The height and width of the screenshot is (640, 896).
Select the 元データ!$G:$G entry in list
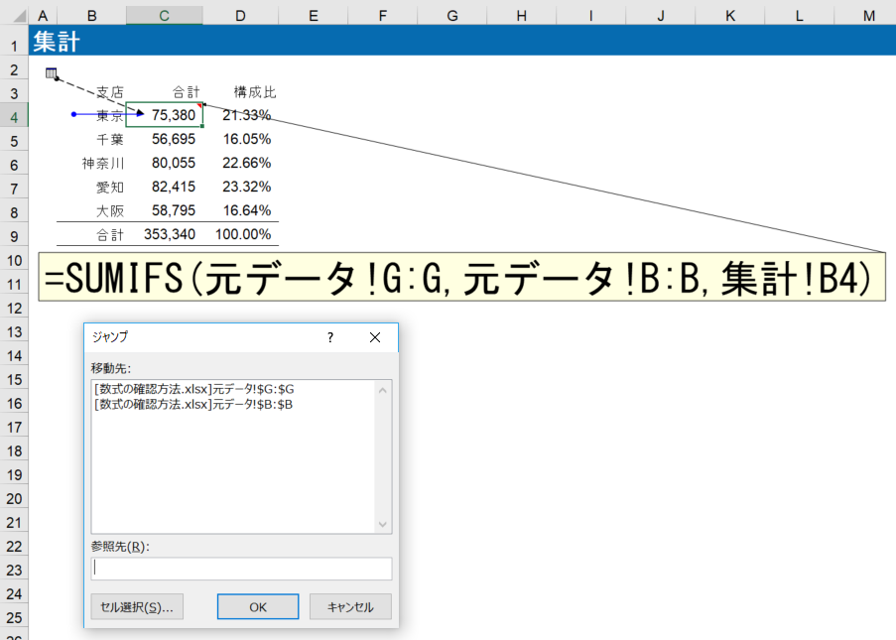(193, 389)
